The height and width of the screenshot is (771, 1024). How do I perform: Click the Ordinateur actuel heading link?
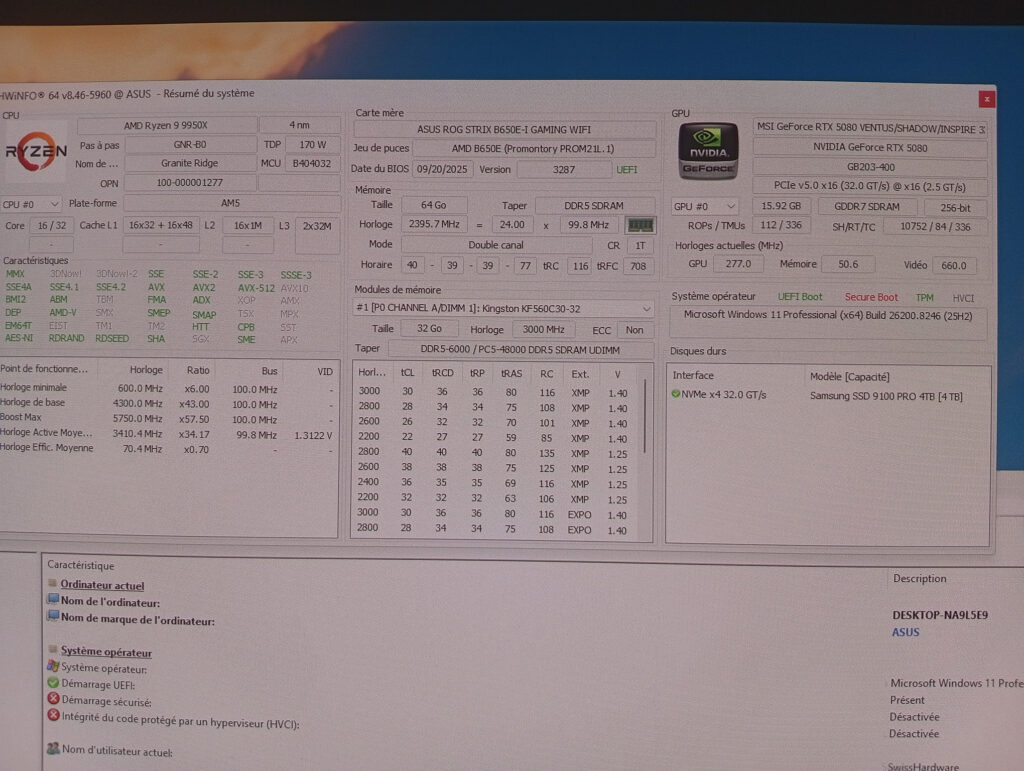103,585
